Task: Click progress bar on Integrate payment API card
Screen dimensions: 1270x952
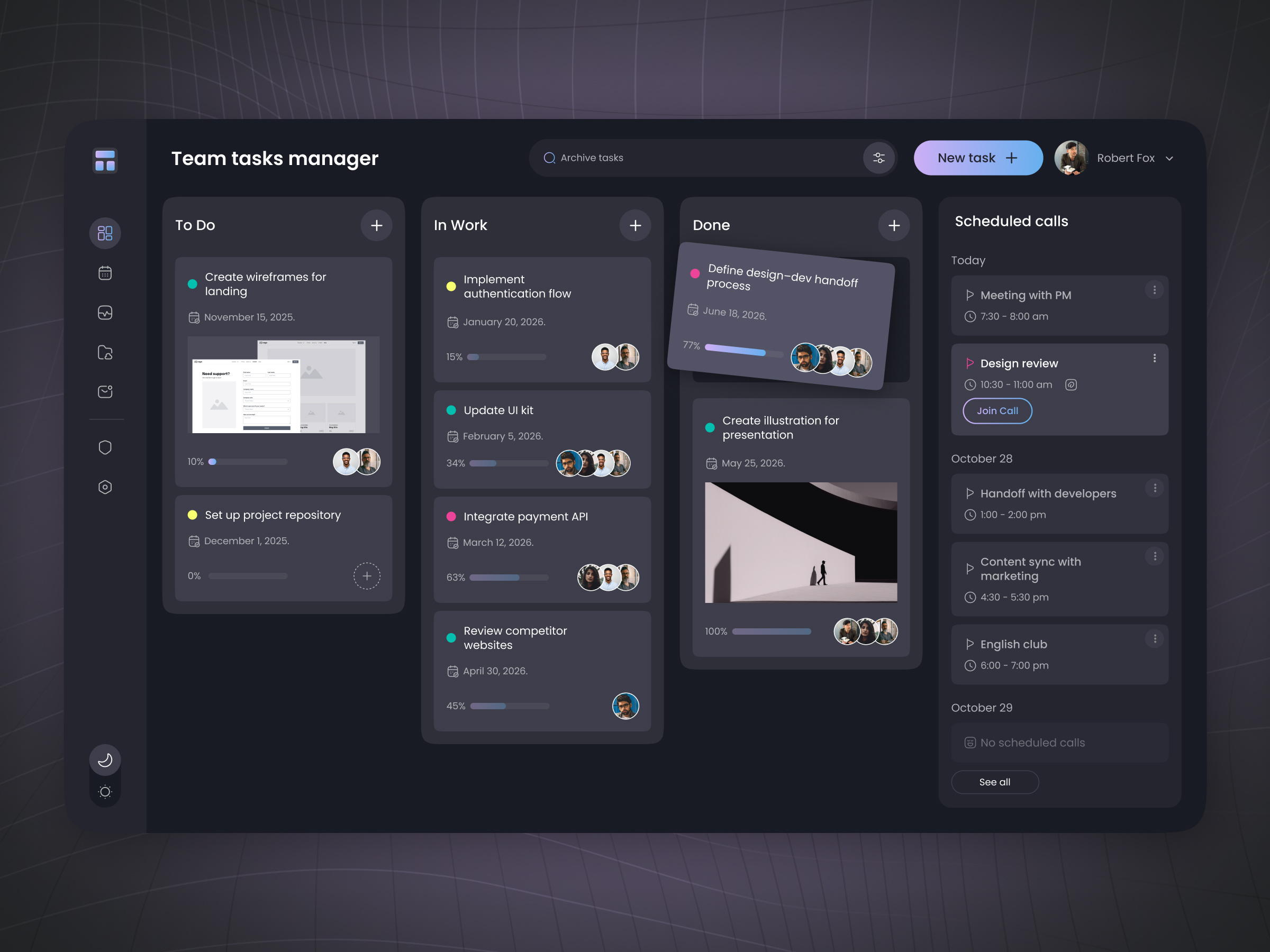Action: [x=509, y=578]
